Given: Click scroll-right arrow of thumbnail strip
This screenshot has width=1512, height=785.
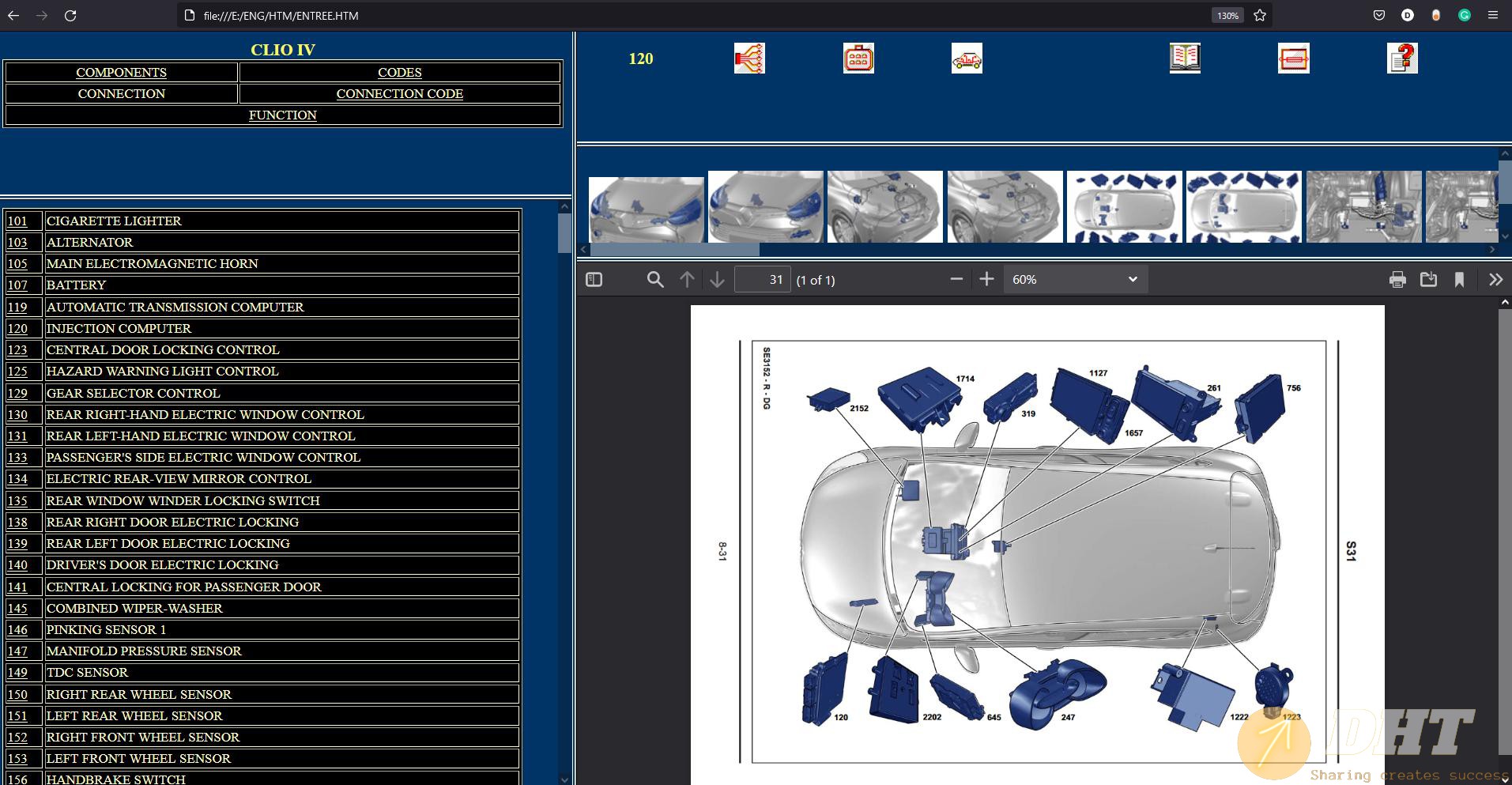Looking at the screenshot, I should pos(1492,250).
